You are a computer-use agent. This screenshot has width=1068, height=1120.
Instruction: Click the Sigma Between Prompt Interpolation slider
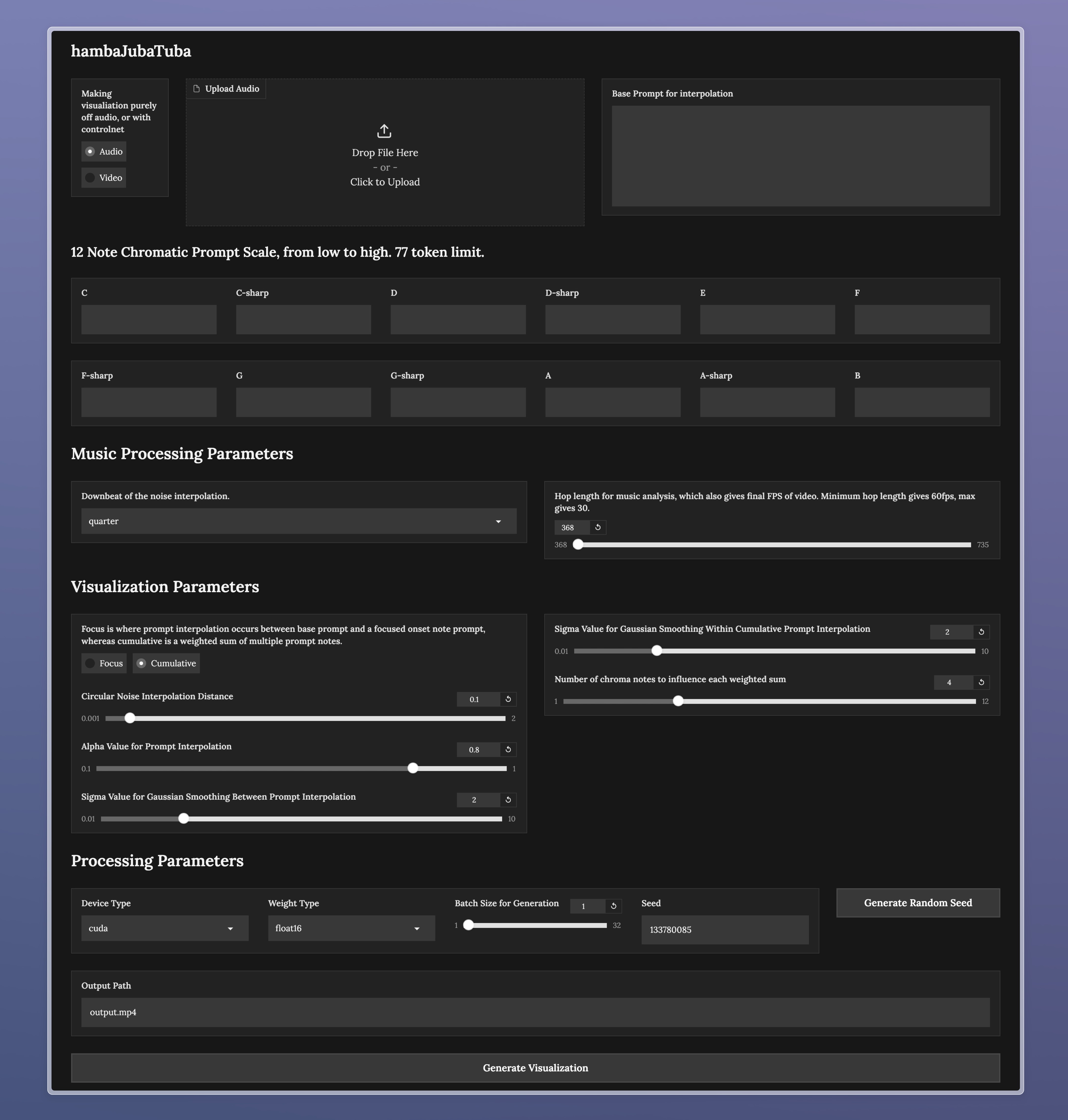(301, 819)
